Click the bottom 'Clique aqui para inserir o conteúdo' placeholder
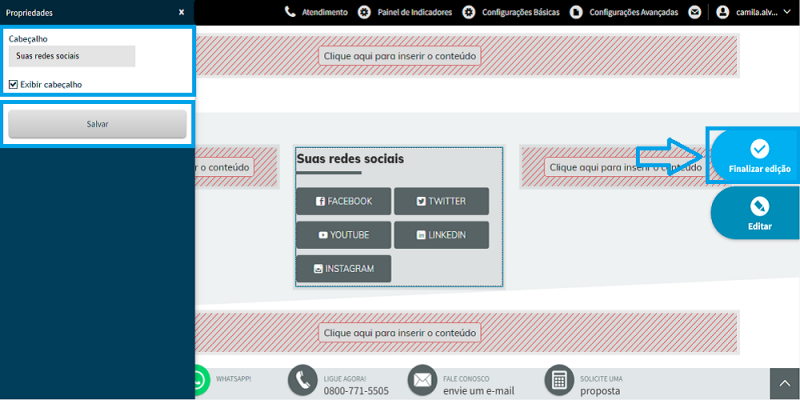Screen dimensions: 800x400 coord(399,333)
